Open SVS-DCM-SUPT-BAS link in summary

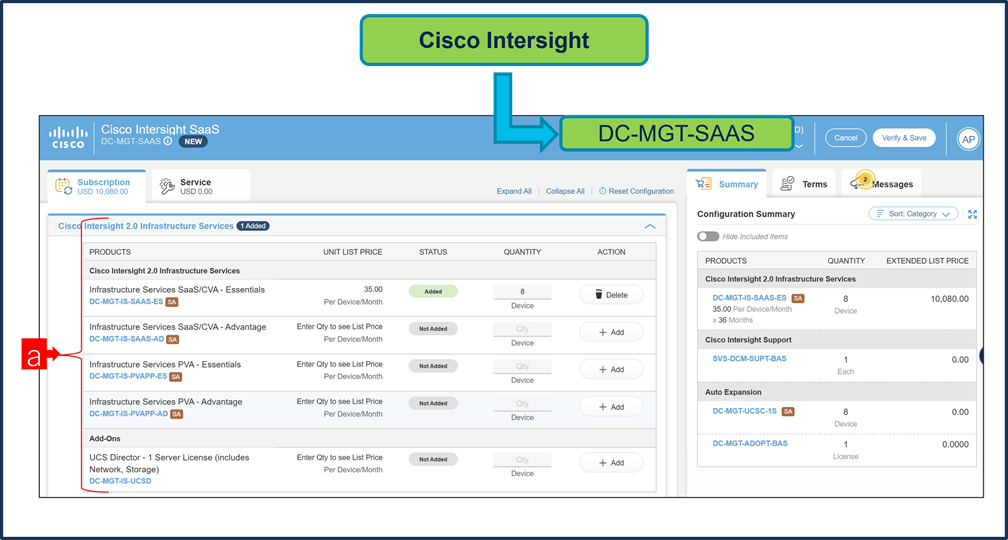(x=749, y=359)
